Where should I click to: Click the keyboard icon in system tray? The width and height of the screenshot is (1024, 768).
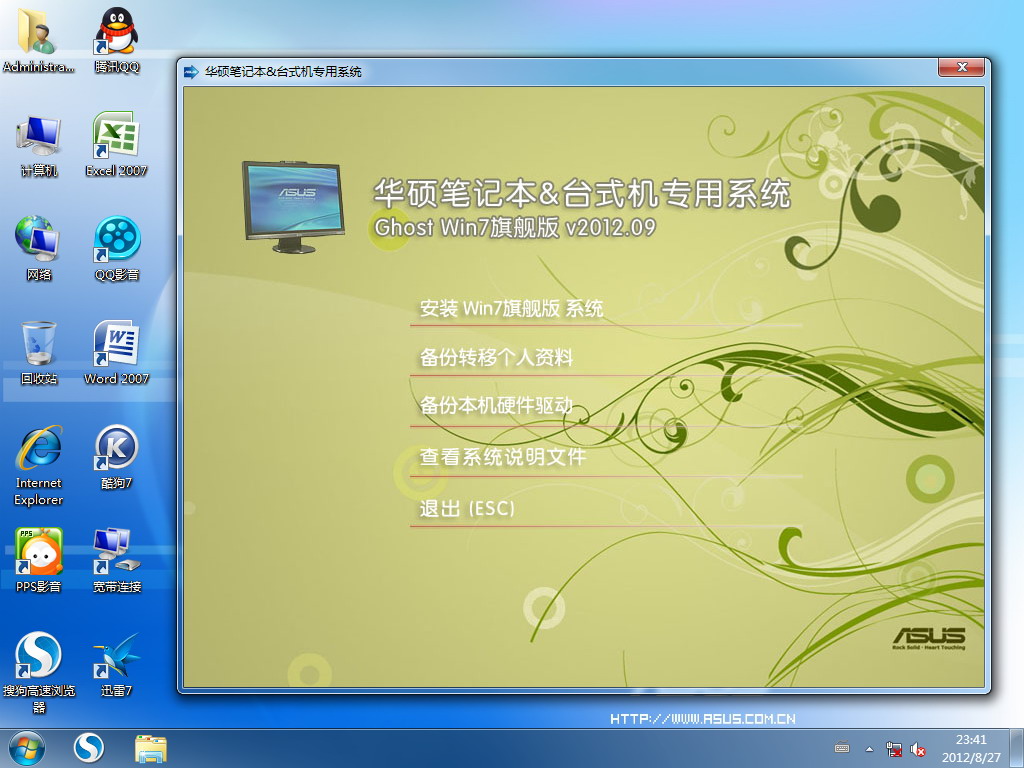click(842, 748)
